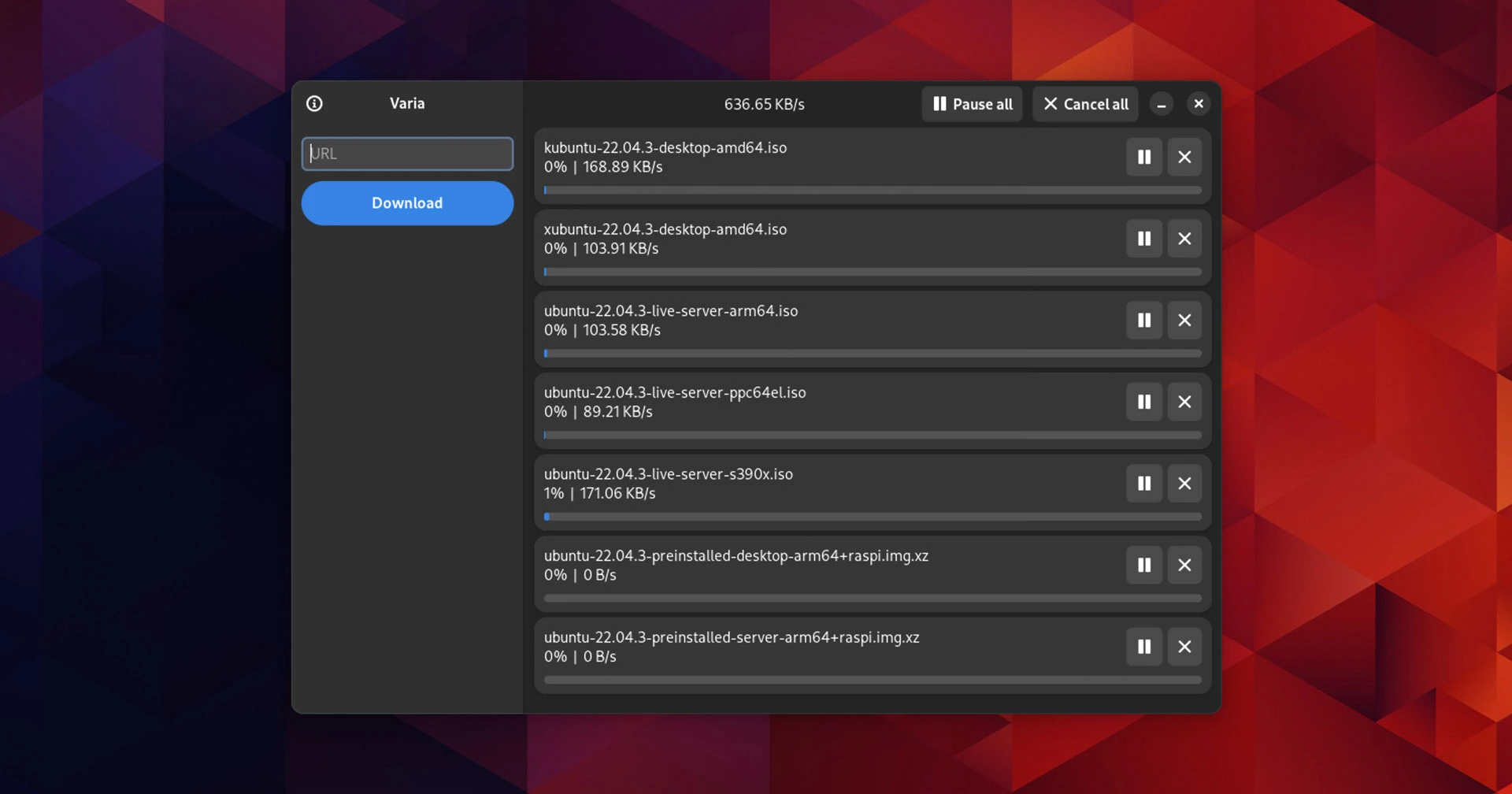Cancel kubuntu-22.04.3-desktop-amd64.iso download

[1184, 157]
